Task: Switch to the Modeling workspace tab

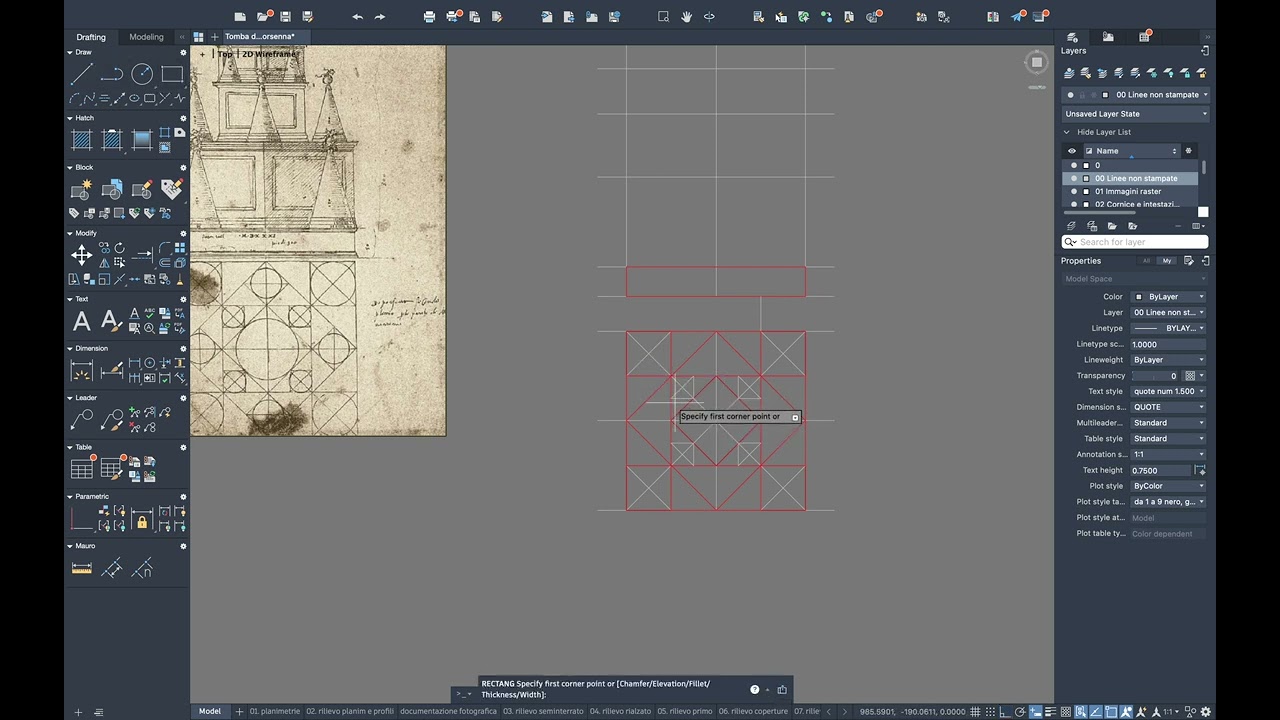Action: (x=146, y=37)
